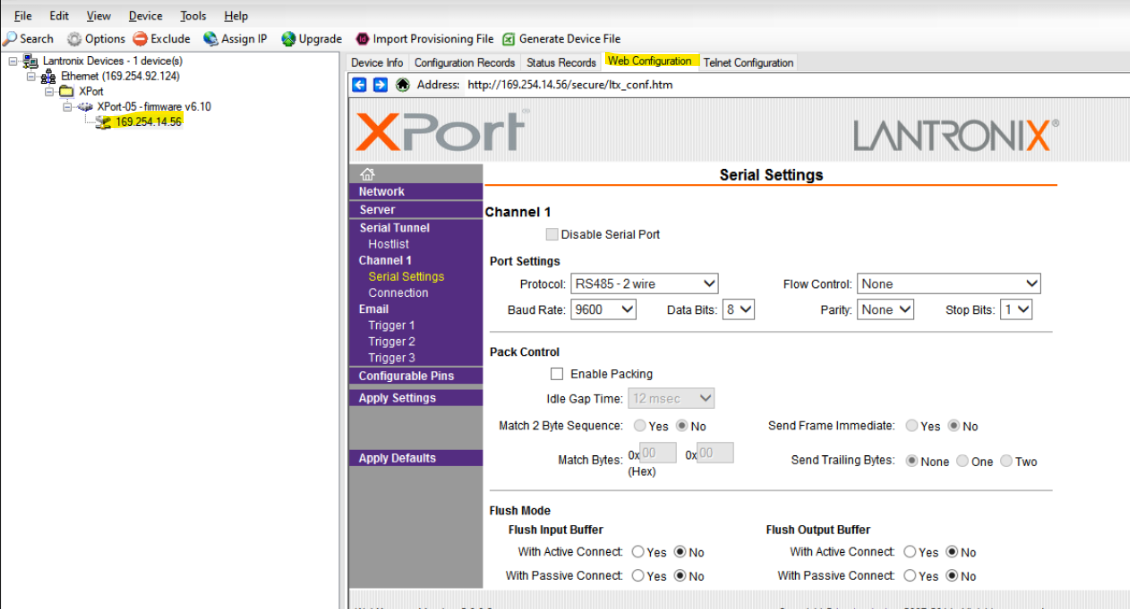The width and height of the screenshot is (1130, 609).
Task: Click the back navigation arrow near the address bar
Action: pyautogui.click(x=359, y=84)
